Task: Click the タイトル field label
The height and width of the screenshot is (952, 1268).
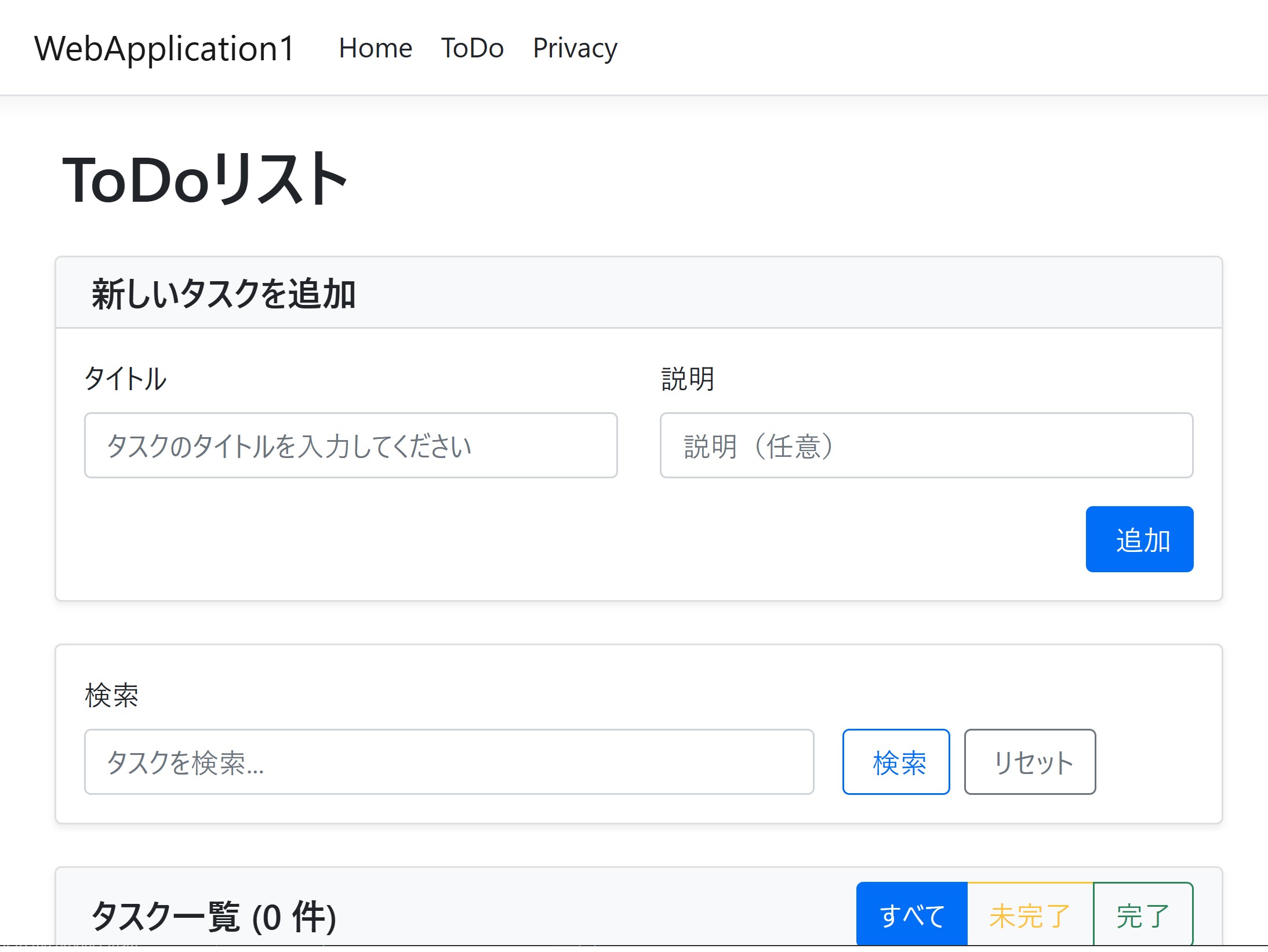Action: tap(125, 379)
